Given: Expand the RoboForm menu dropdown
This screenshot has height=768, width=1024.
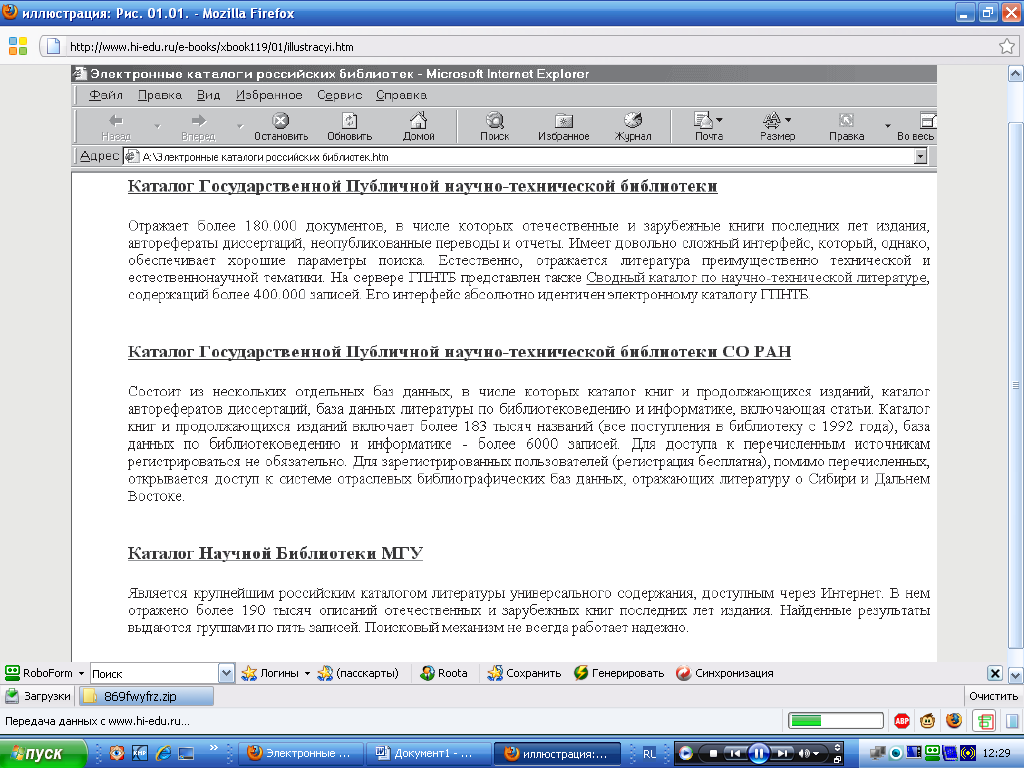Looking at the screenshot, I should click(x=81, y=673).
